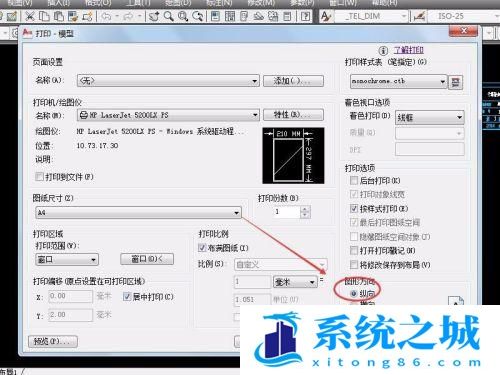Open the 毫米 units dropdown
Image resolution: width=500 pixels, height=375 pixels.
tap(295, 282)
